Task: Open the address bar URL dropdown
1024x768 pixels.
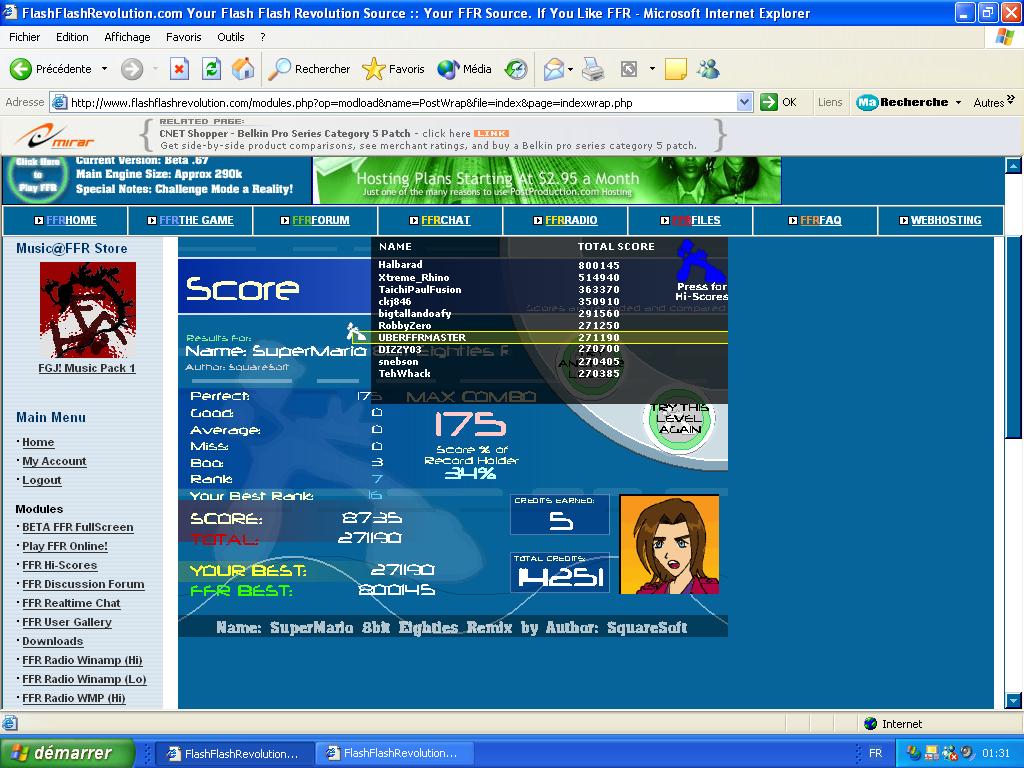Action: [x=744, y=102]
